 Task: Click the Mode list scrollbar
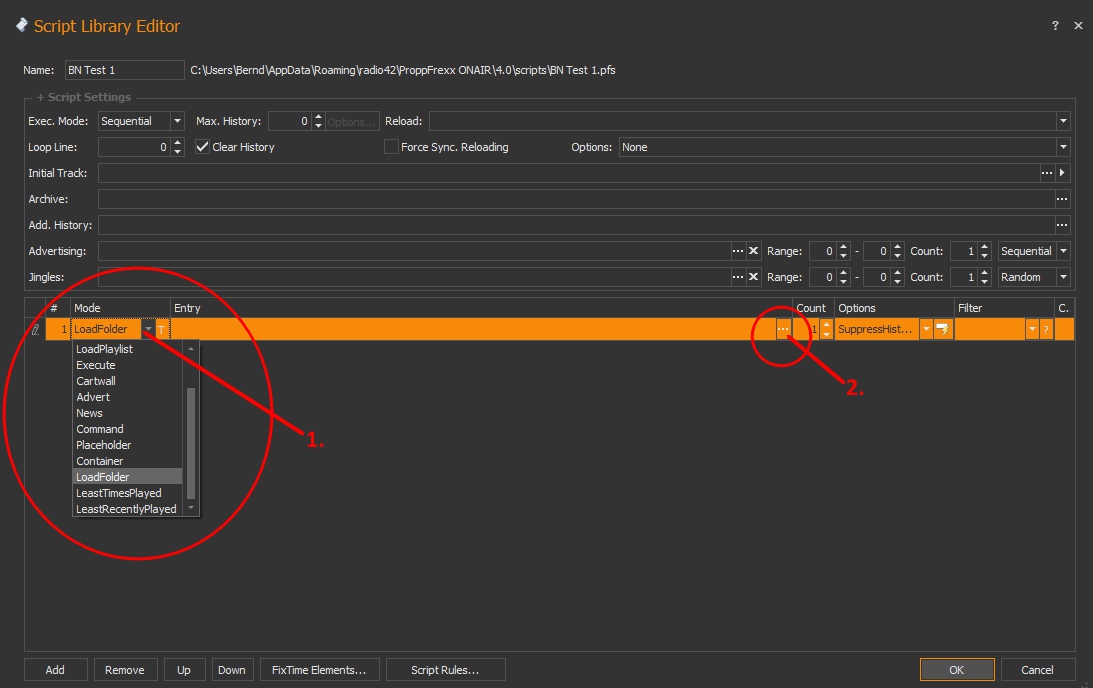192,440
